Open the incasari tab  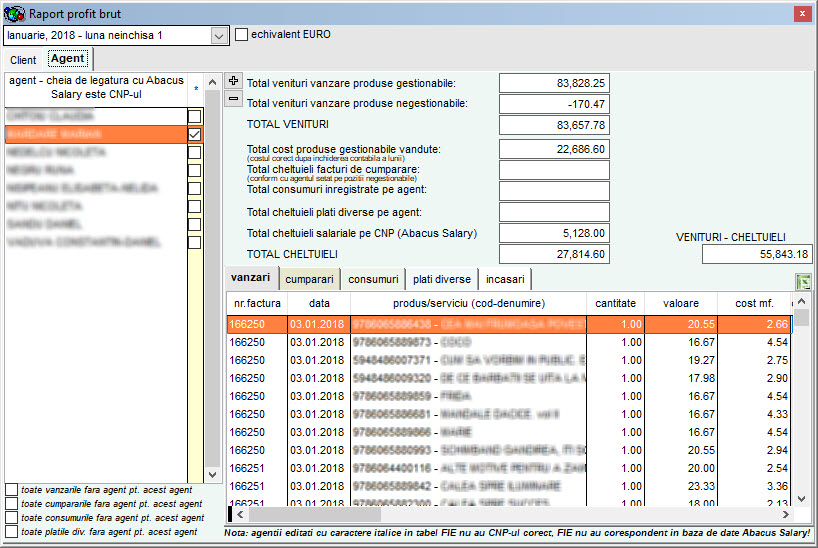(x=505, y=279)
